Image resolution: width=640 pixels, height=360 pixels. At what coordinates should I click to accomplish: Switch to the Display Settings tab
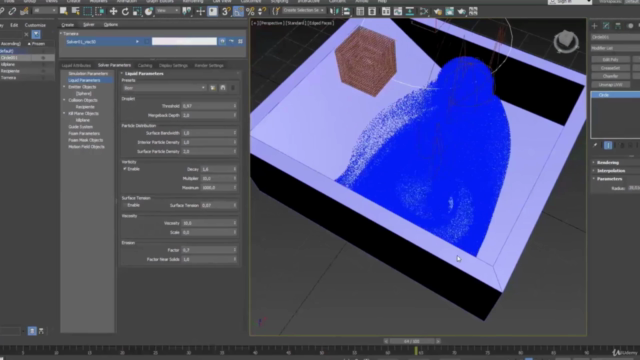(x=173, y=65)
